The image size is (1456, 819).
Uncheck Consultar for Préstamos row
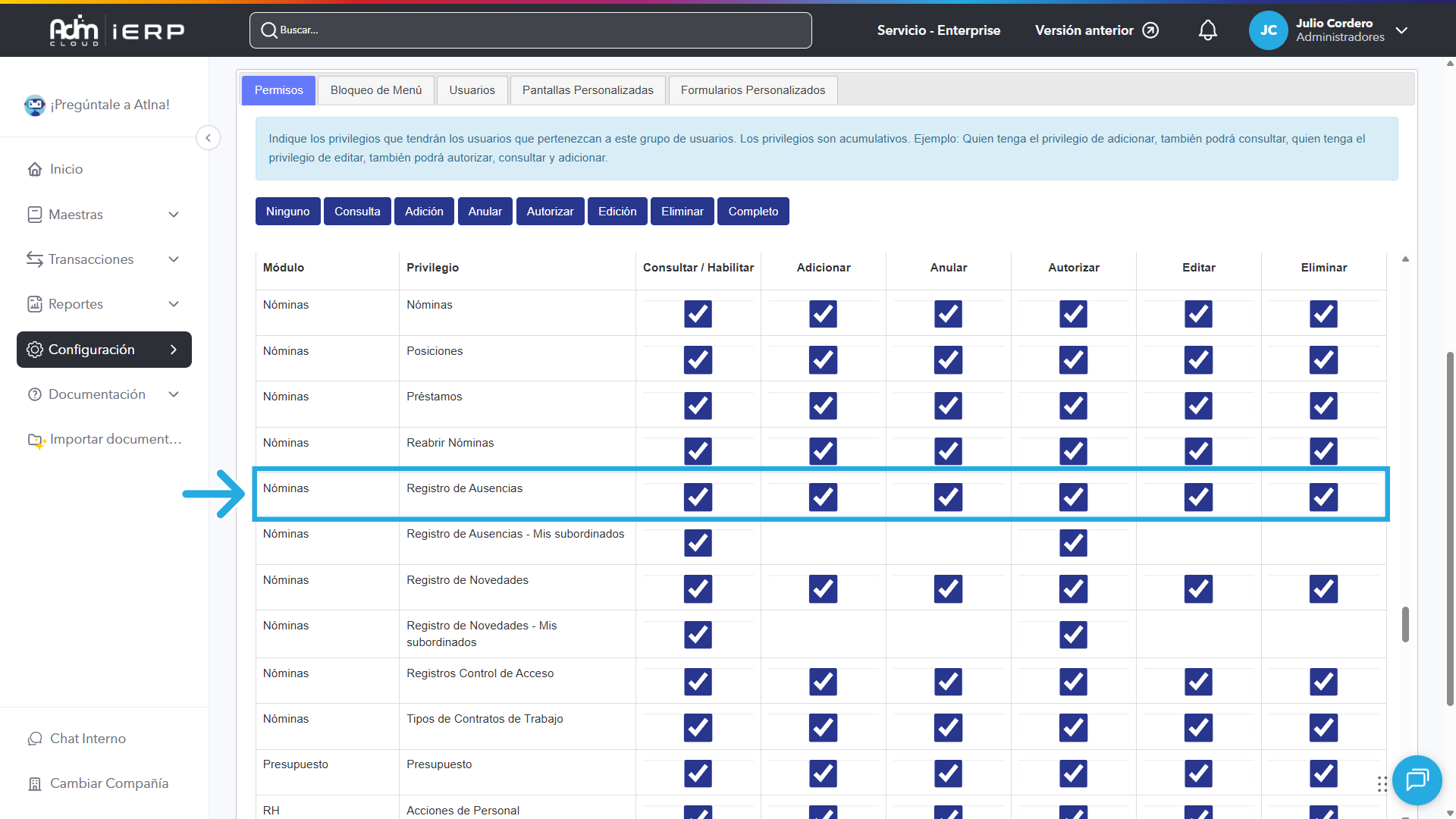click(x=698, y=406)
